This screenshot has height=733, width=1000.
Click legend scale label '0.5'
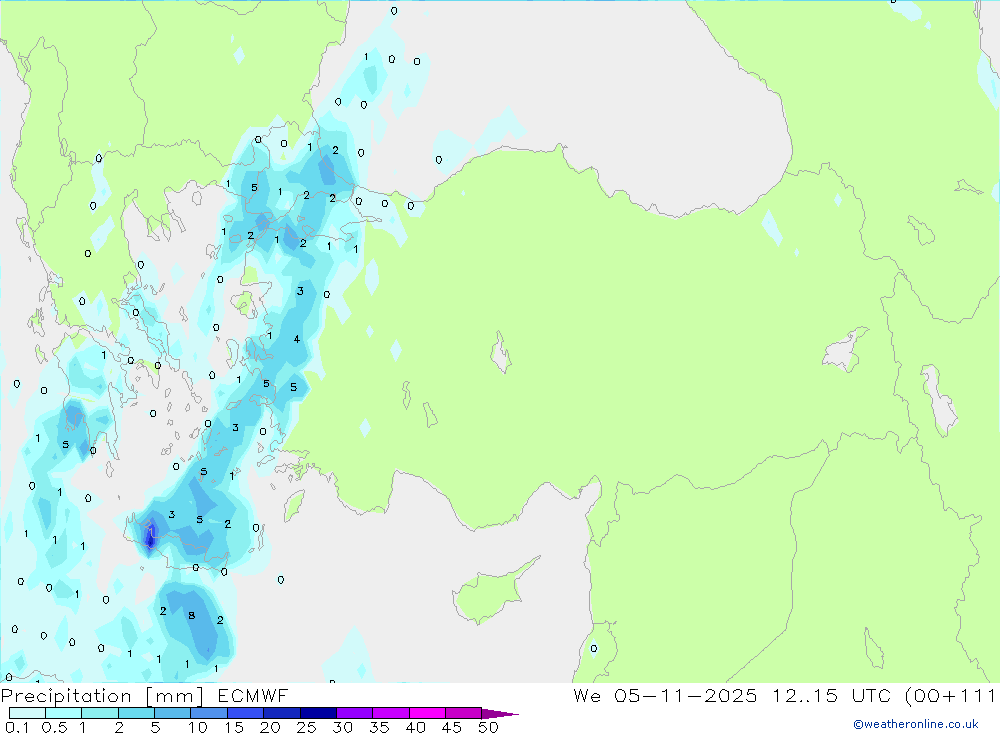[54, 727]
